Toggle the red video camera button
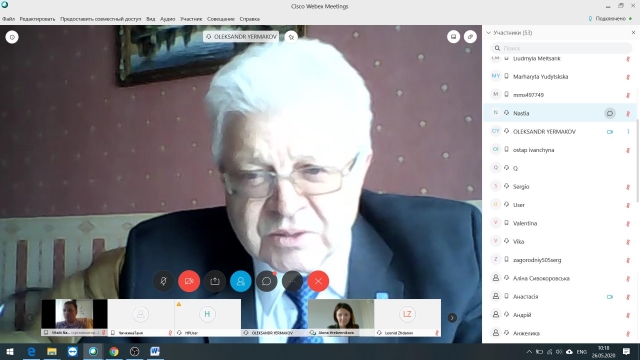The width and height of the screenshot is (640, 360). [x=189, y=281]
